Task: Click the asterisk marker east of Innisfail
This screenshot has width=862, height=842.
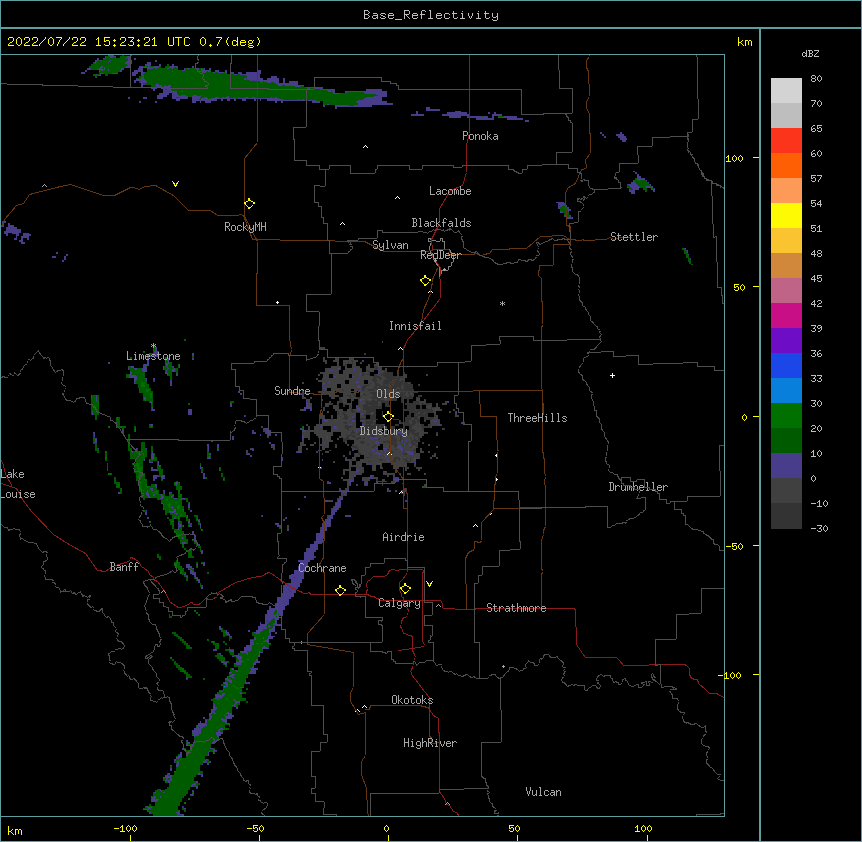Action: tap(502, 303)
